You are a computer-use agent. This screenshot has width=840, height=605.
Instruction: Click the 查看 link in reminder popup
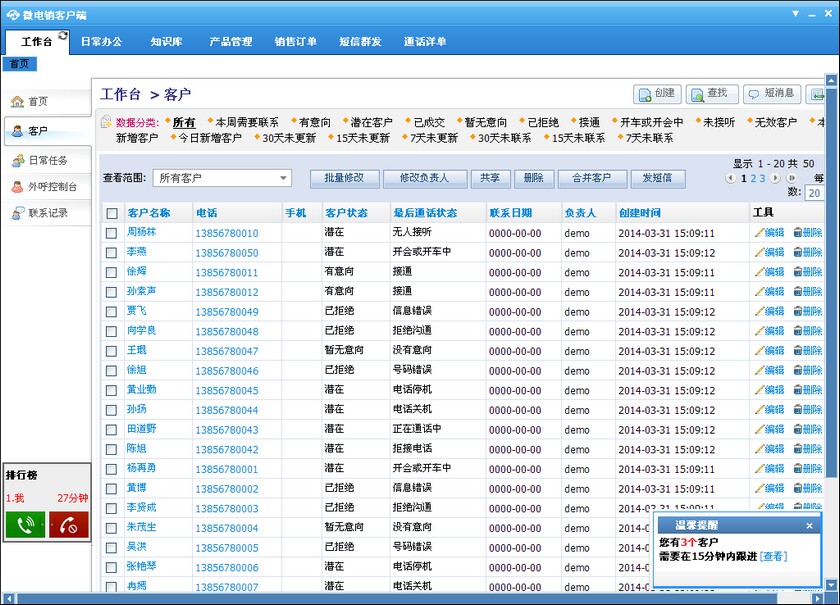tap(773, 556)
